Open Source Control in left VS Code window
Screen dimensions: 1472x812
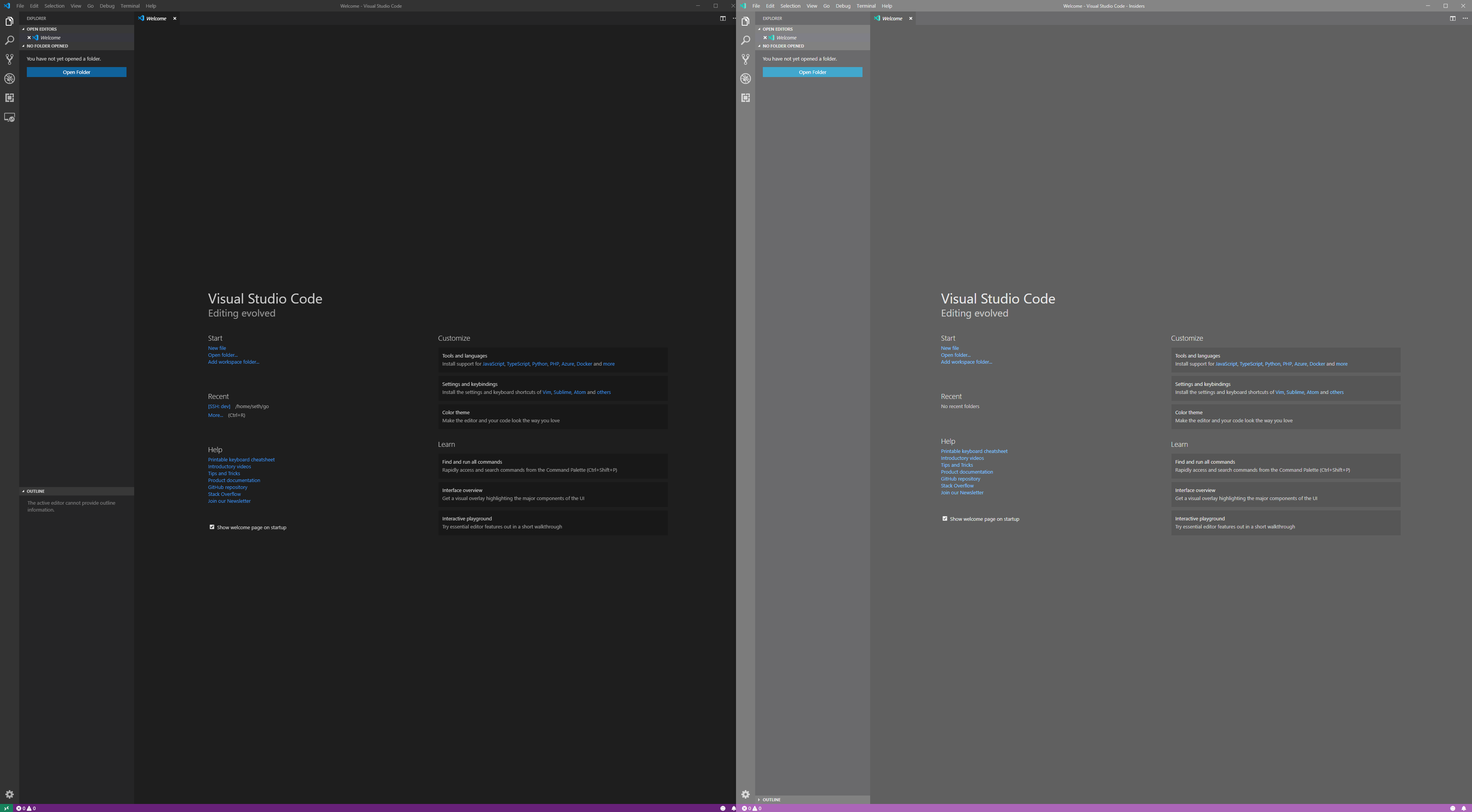click(9, 59)
